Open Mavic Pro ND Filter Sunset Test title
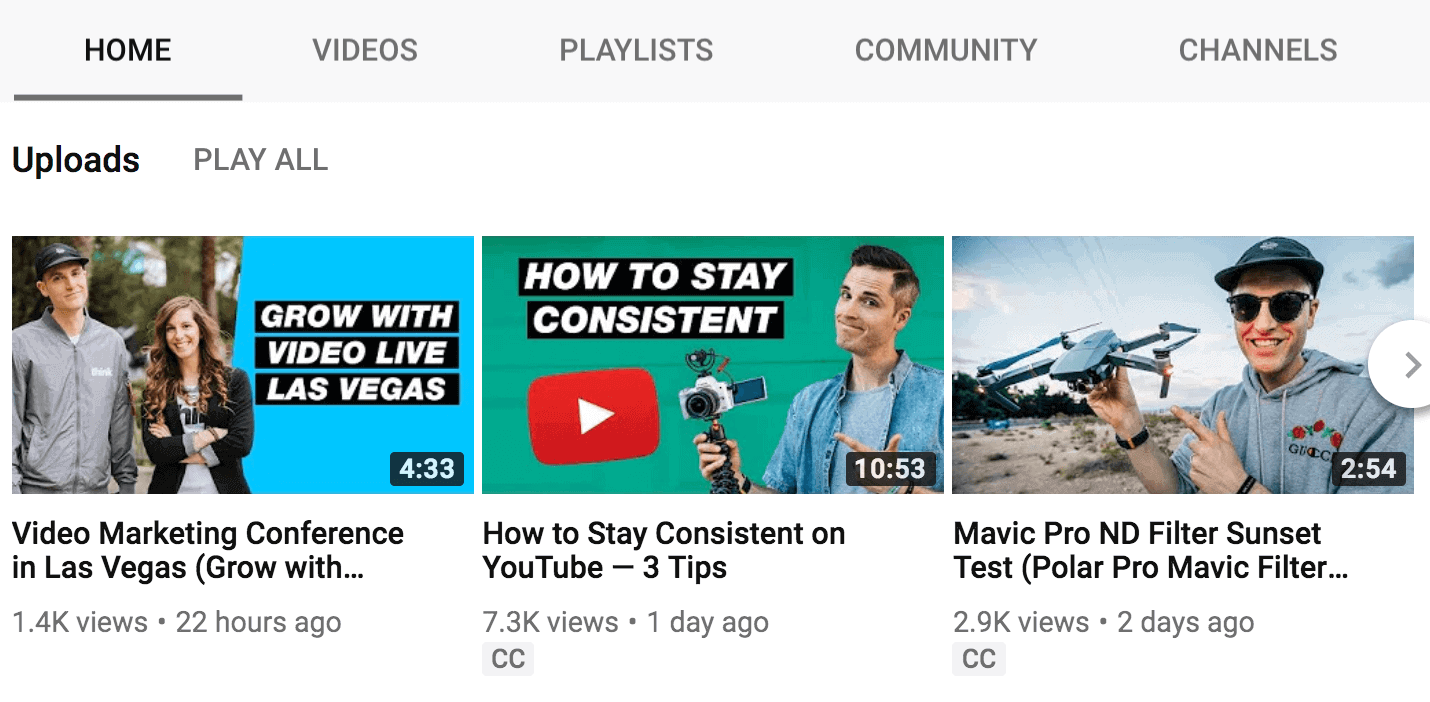 pyautogui.click(x=1151, y=550)
